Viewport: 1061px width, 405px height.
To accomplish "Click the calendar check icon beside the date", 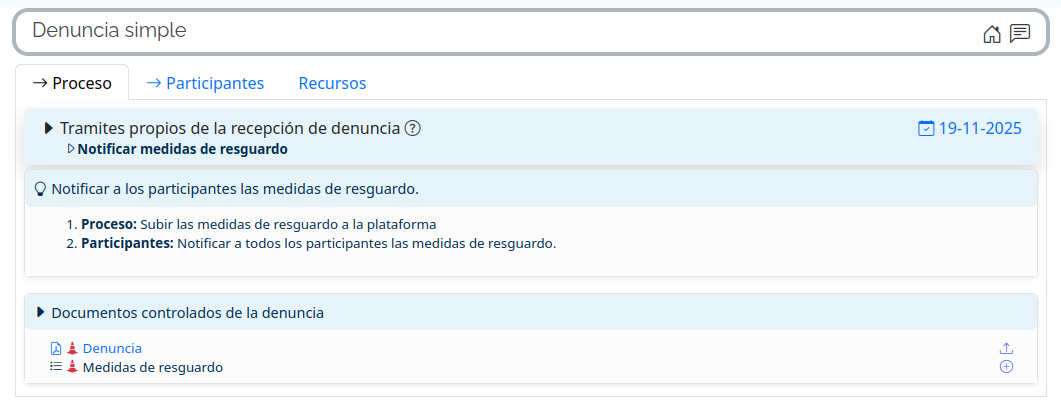I will point(926,128).
